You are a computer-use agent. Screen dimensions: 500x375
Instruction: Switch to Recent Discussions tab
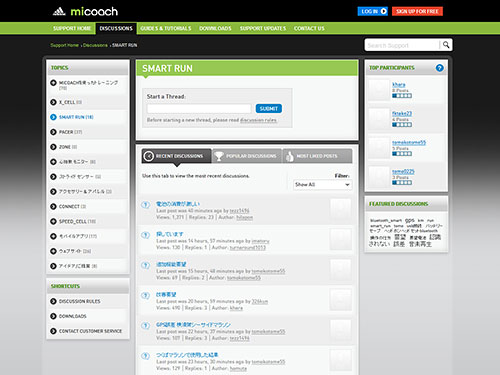click(176, 156)
